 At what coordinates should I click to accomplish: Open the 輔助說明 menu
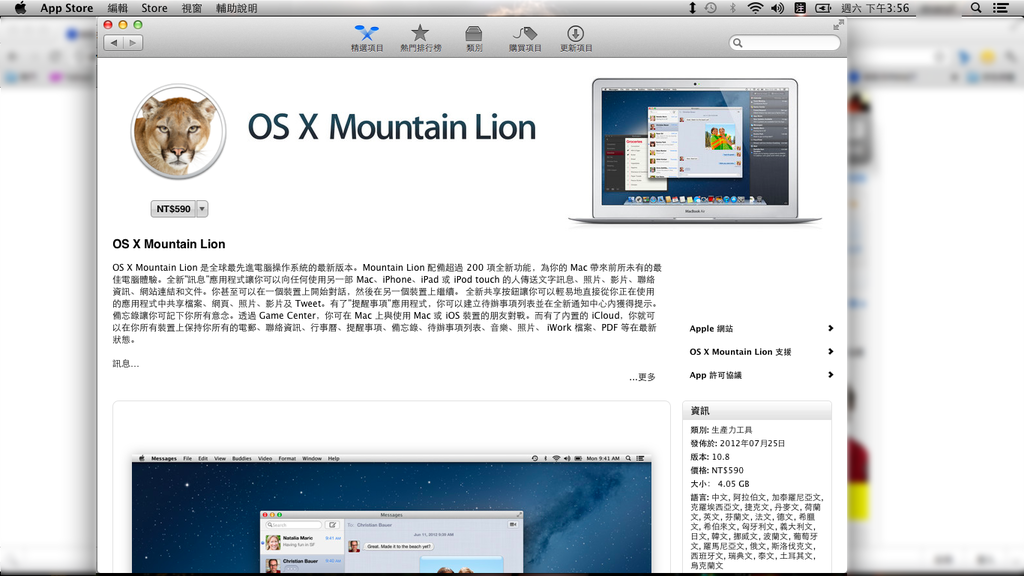point(236,8)
